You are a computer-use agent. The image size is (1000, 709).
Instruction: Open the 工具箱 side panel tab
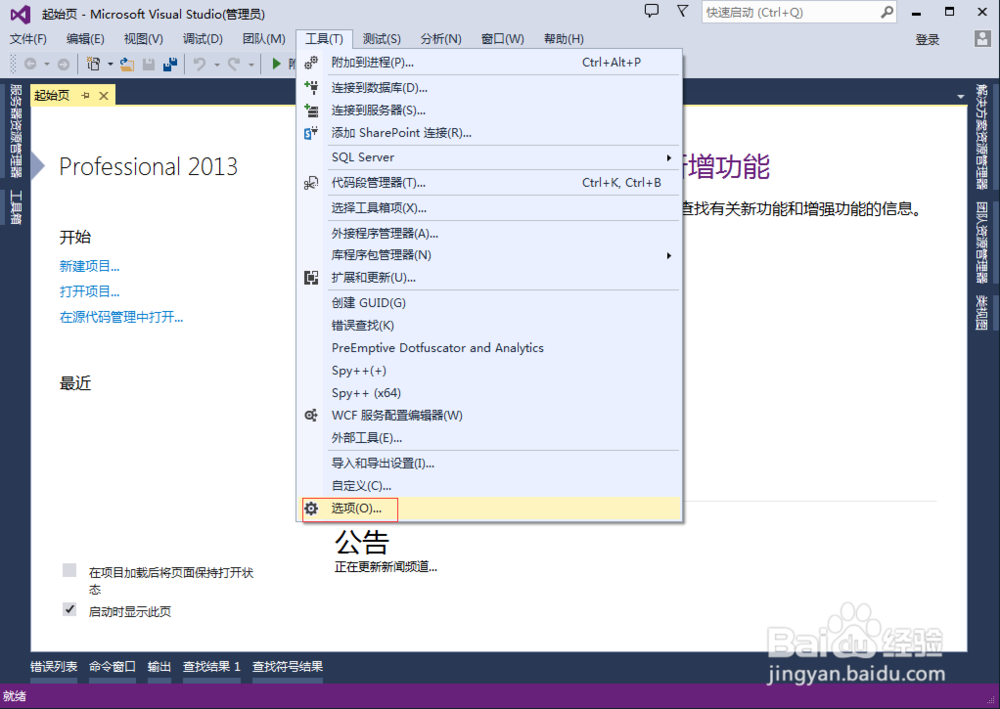(x=16, y=208)
